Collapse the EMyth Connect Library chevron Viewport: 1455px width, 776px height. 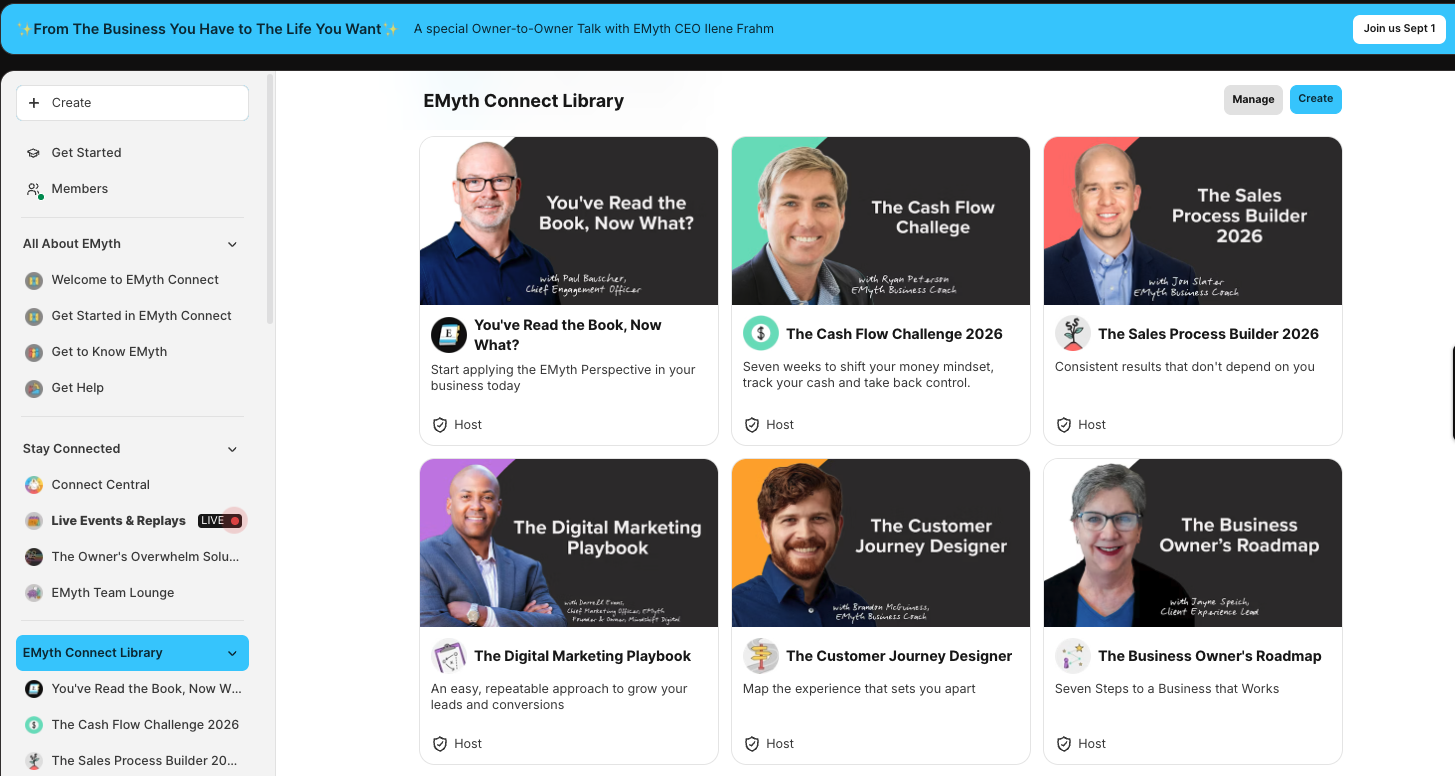[x=232, y=654]
